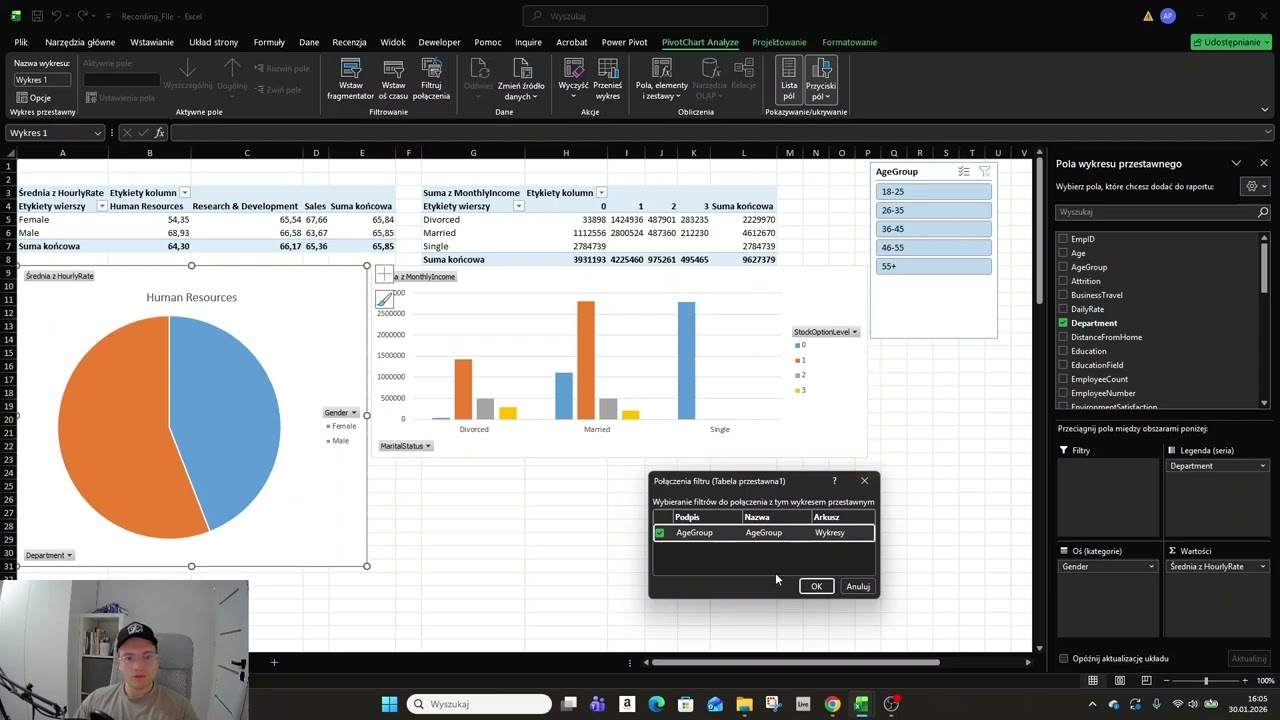Open StockOptionLevel field button on bar chart
The height and width of the screenshot is (720, 1280).
click(826, 332)
